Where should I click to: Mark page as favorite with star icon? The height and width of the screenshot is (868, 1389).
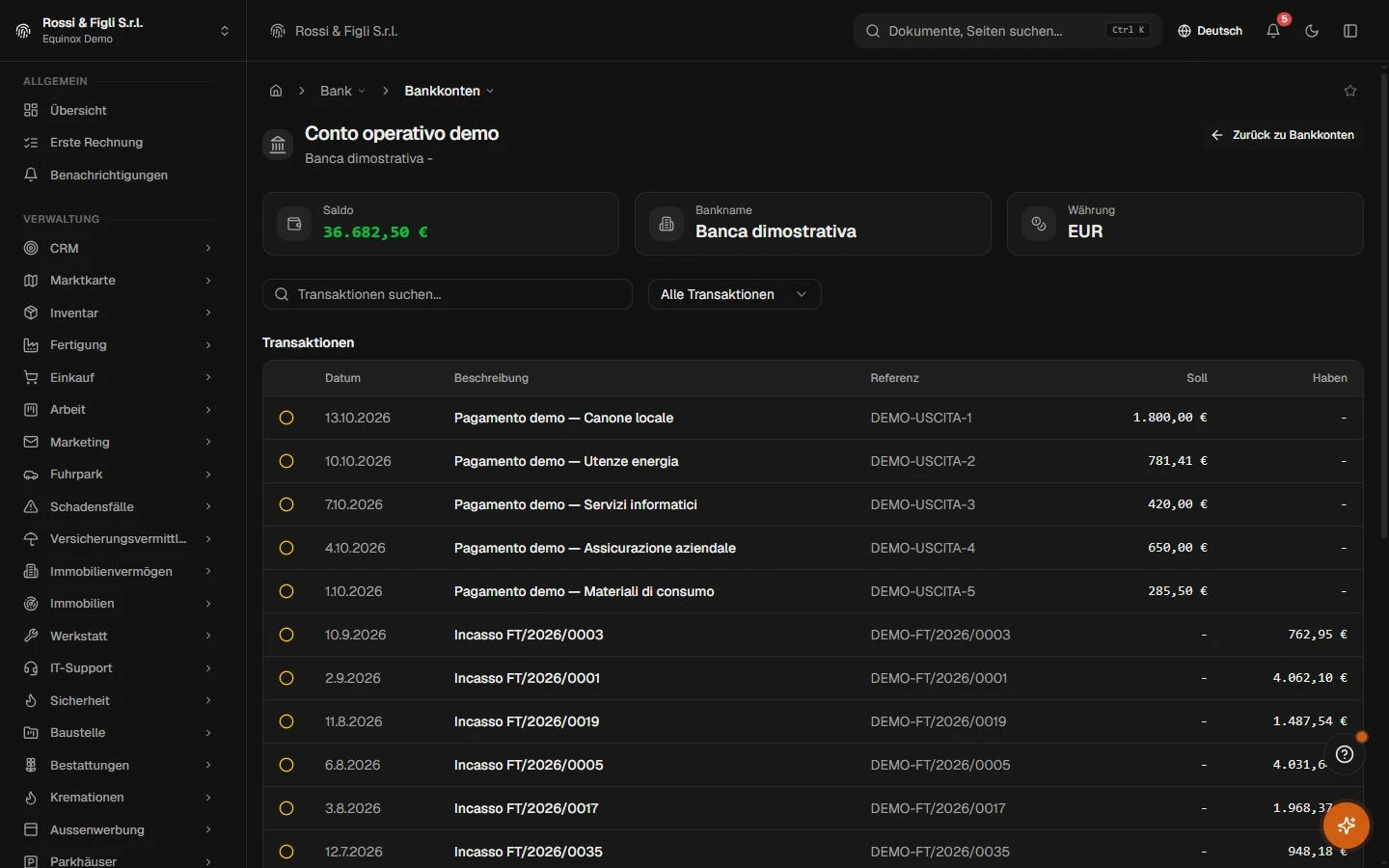tap(1350, 91)
